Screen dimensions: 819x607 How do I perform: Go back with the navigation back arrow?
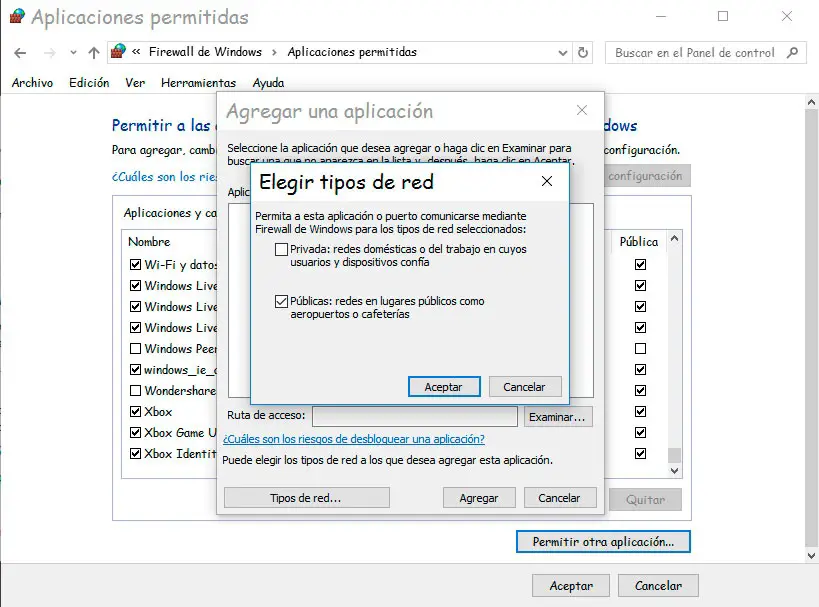tap(20, 53)
